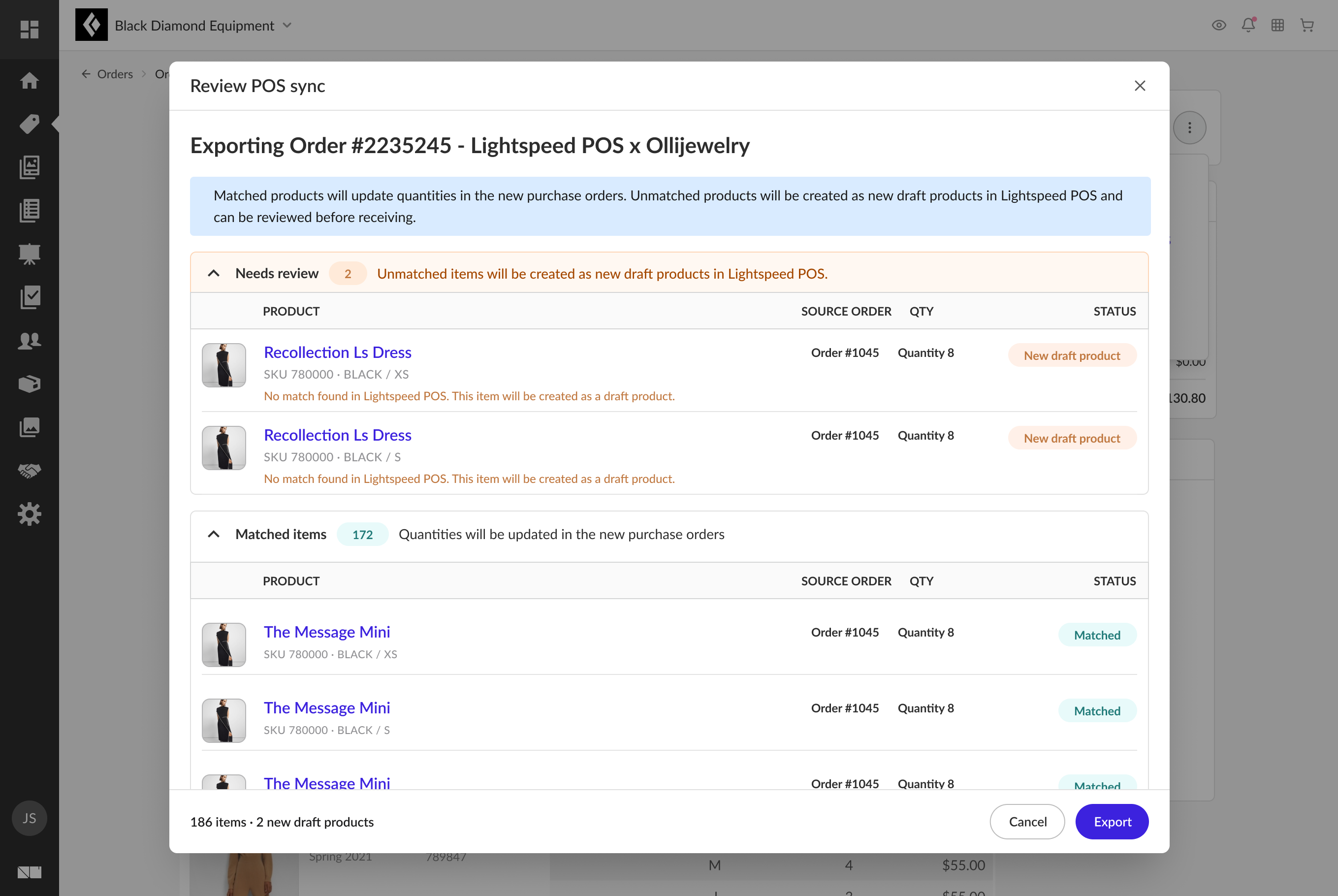
Task: Collapse the Needs review section
Action: (214, 273)
